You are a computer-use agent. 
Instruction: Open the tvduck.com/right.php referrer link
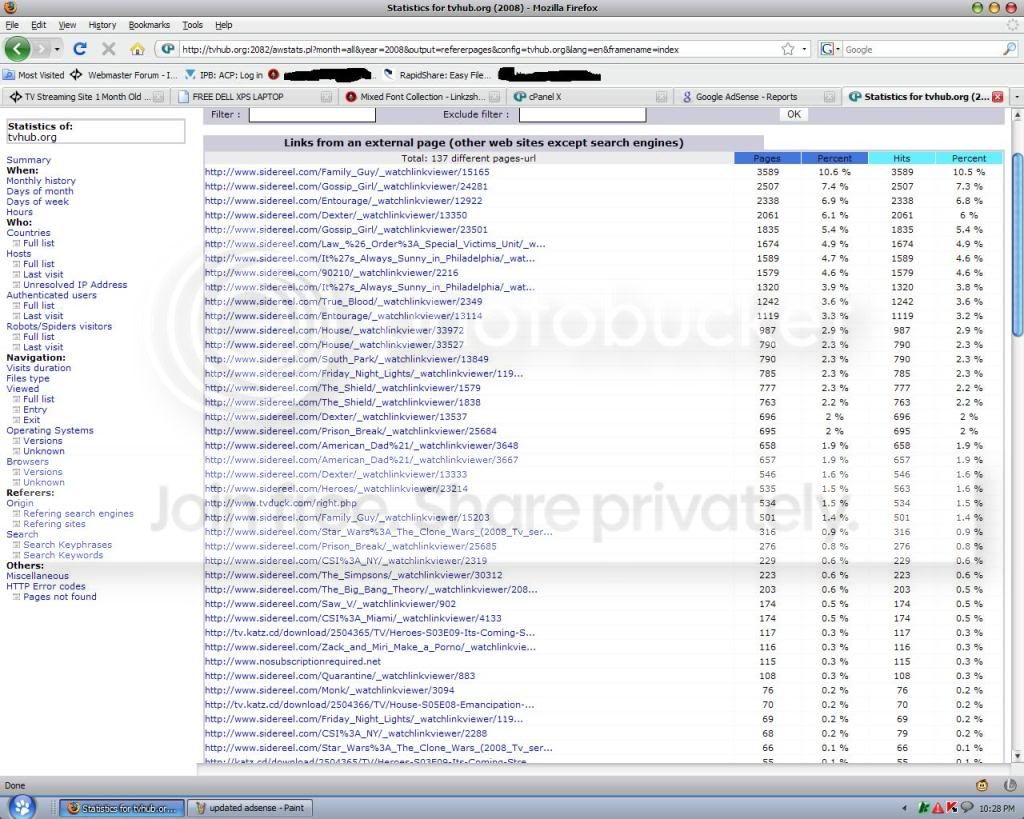[x=281, y=503]
